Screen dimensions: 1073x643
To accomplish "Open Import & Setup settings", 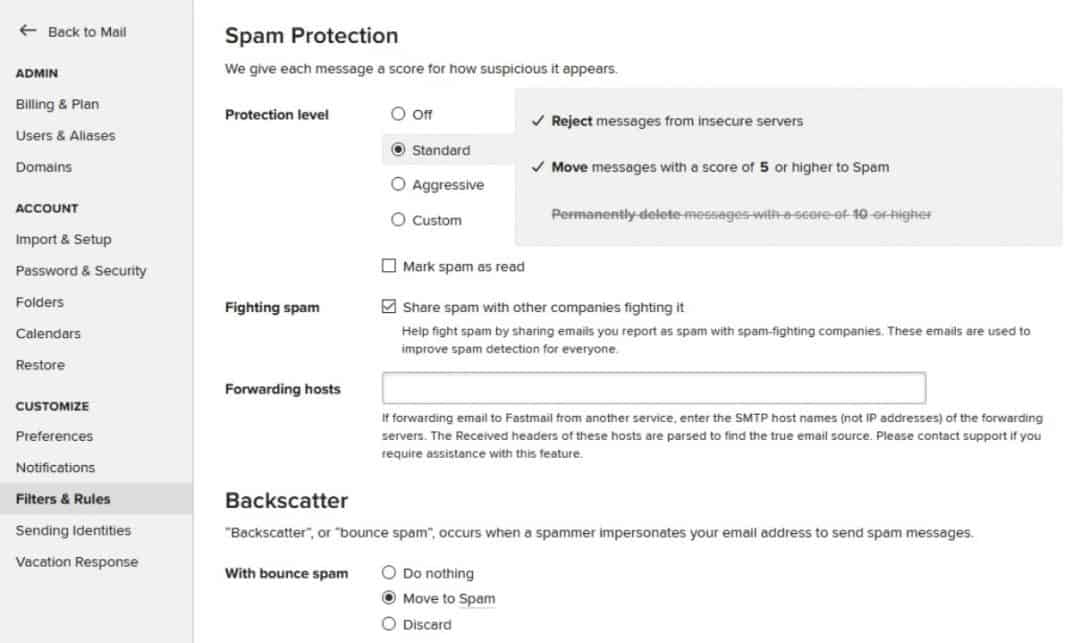I will [x=63, y=239].
